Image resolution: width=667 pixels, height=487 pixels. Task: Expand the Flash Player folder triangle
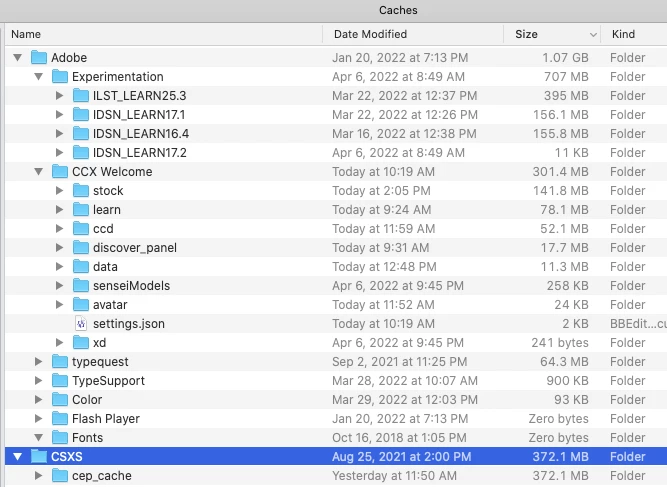[39, 419]
